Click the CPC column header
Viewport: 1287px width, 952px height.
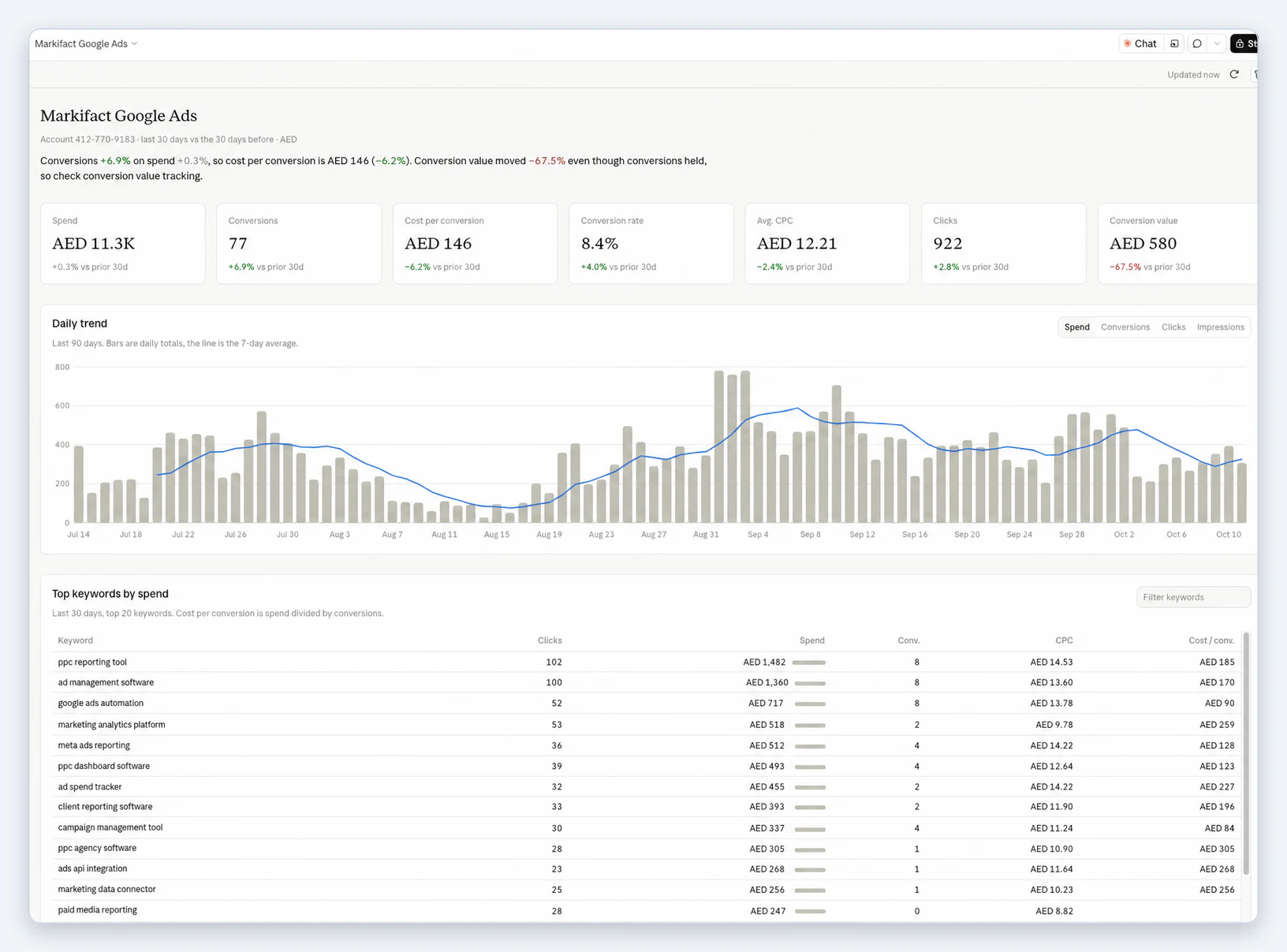click(x=1064, y=640)
